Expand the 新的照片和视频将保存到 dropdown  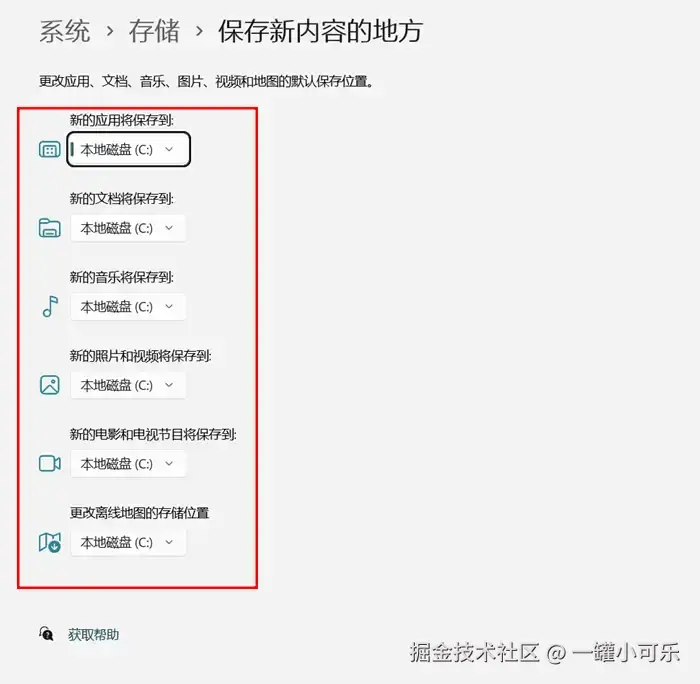coord(128,385)
